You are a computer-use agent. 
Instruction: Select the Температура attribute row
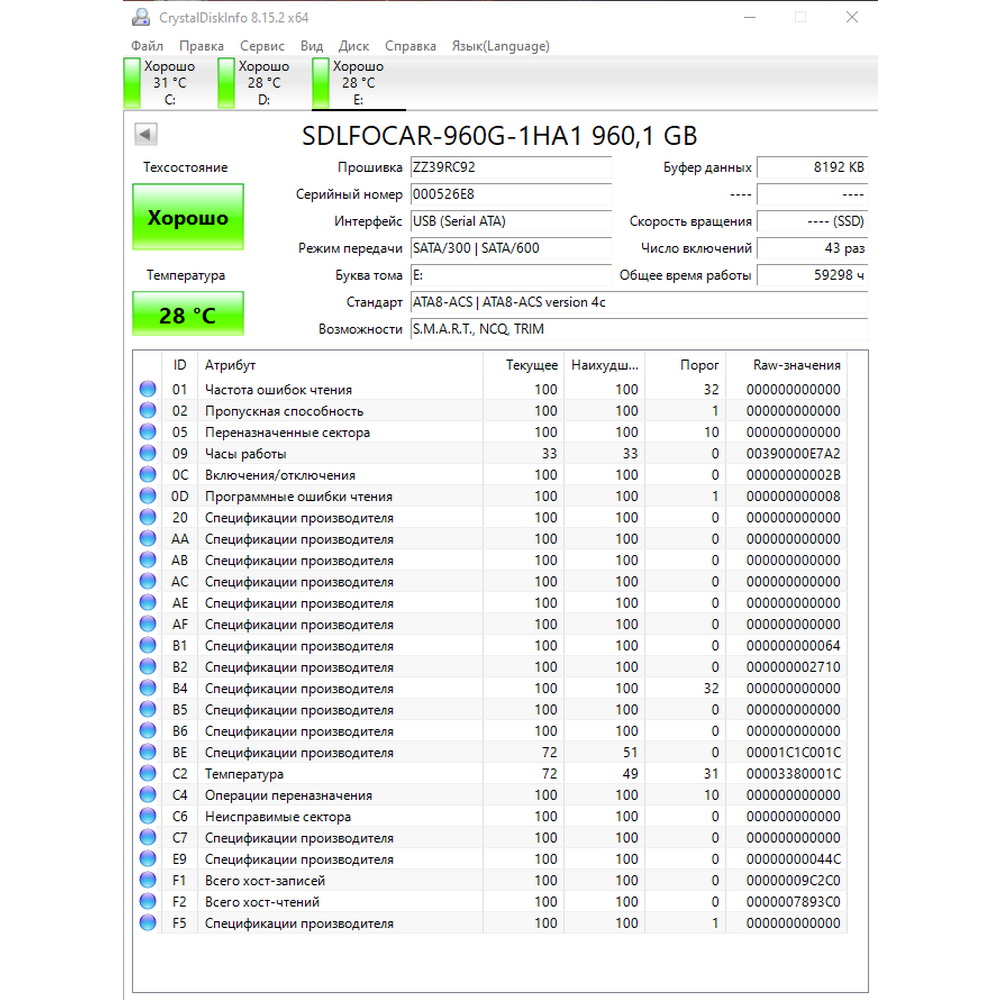(x=490, y=774)
